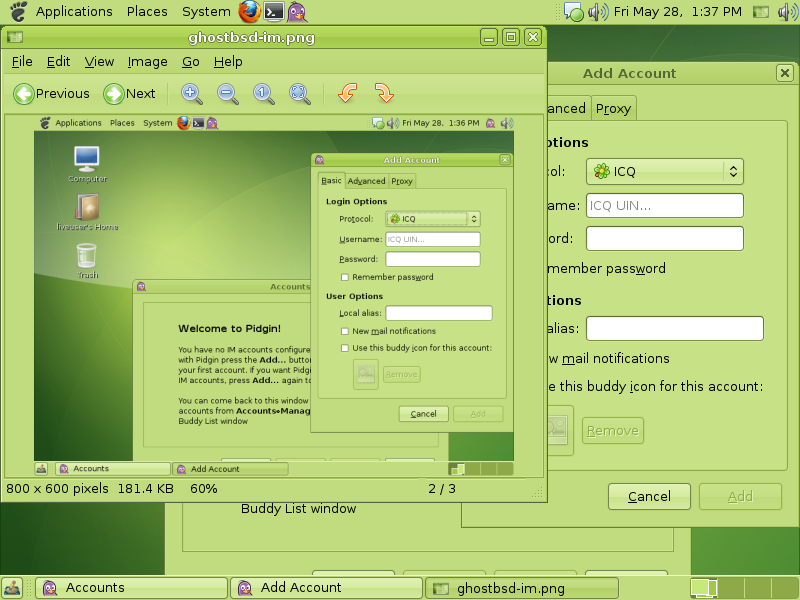
Task: Open the Image menu
Action: click(147, 62)
